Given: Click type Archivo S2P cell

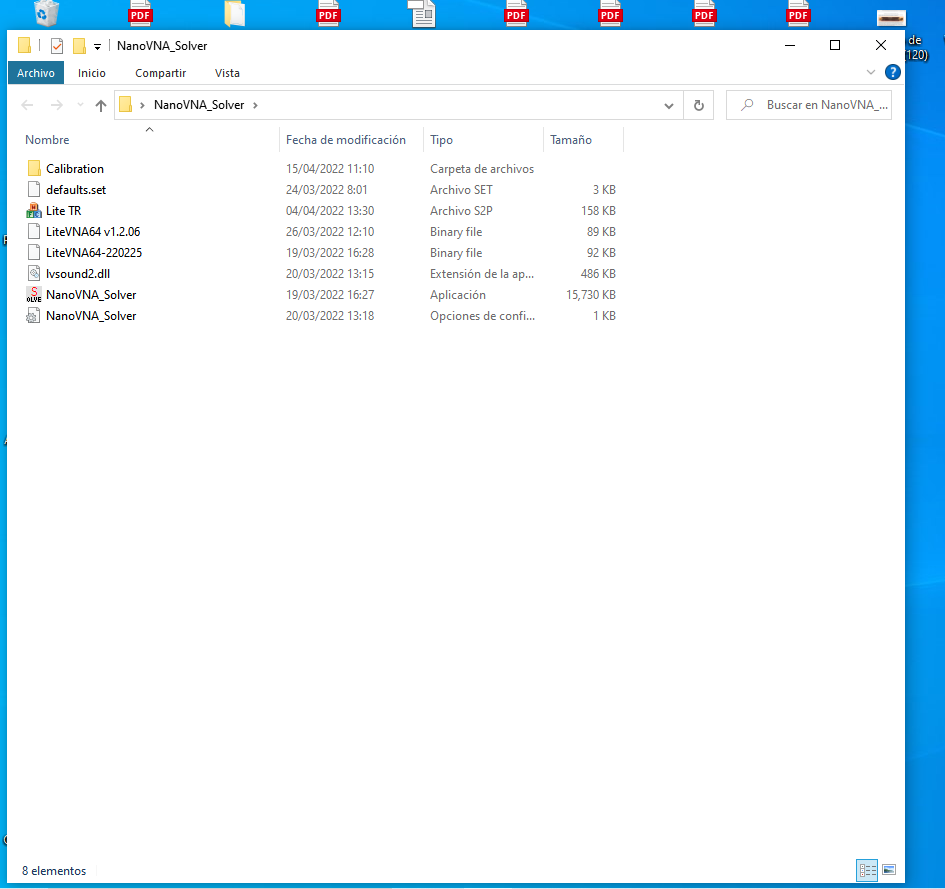Looking at the screenshot, I should (x=461, y=211).
